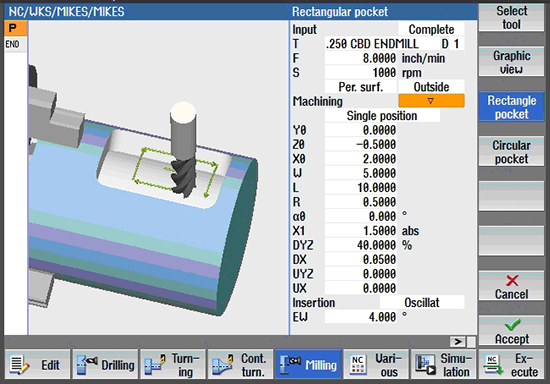Toggle the Outside surface selection

(431, 87)
